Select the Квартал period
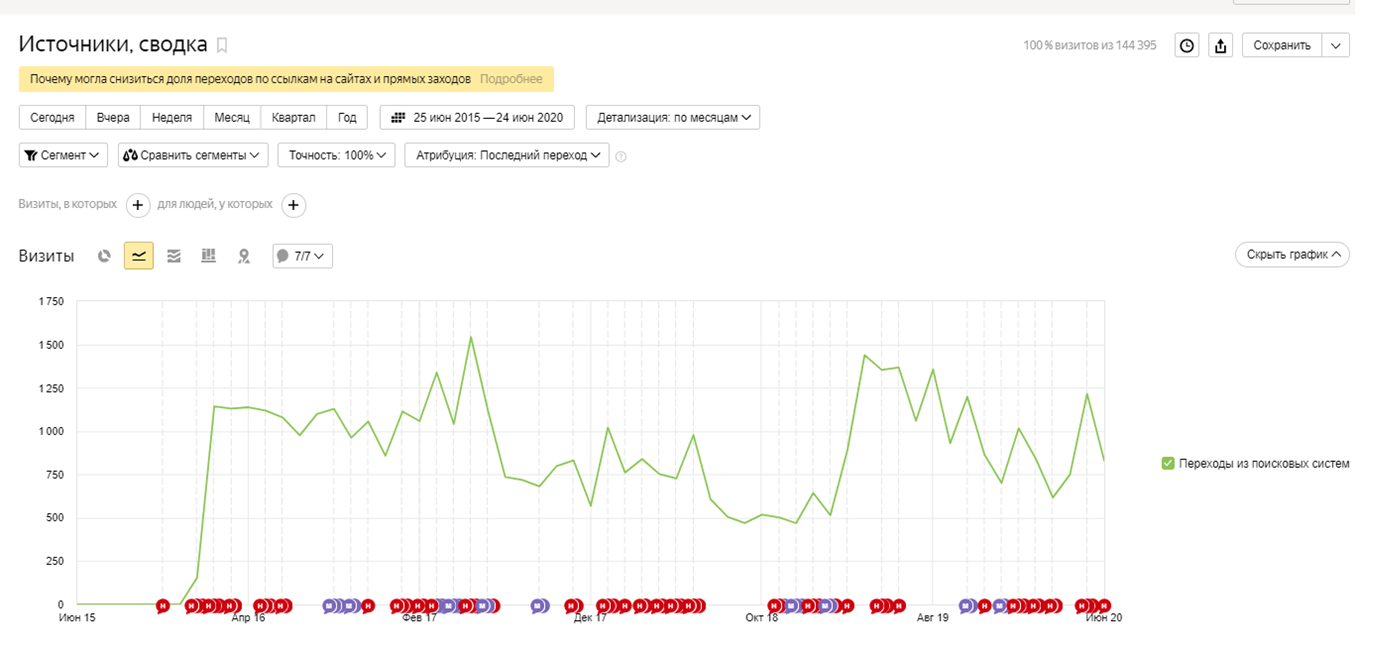The width and height of the screenshot is (1399, 652). click(x=294, y=117)
